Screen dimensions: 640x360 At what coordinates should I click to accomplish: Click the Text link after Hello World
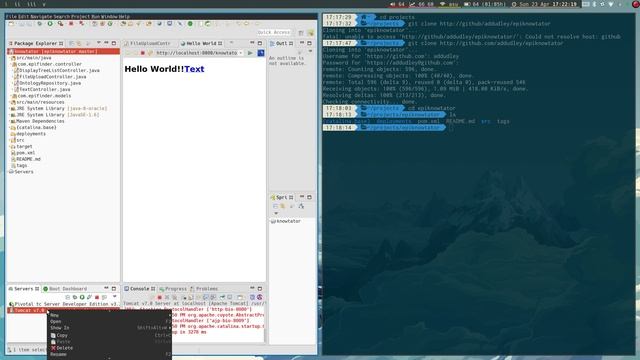[194, 69]
